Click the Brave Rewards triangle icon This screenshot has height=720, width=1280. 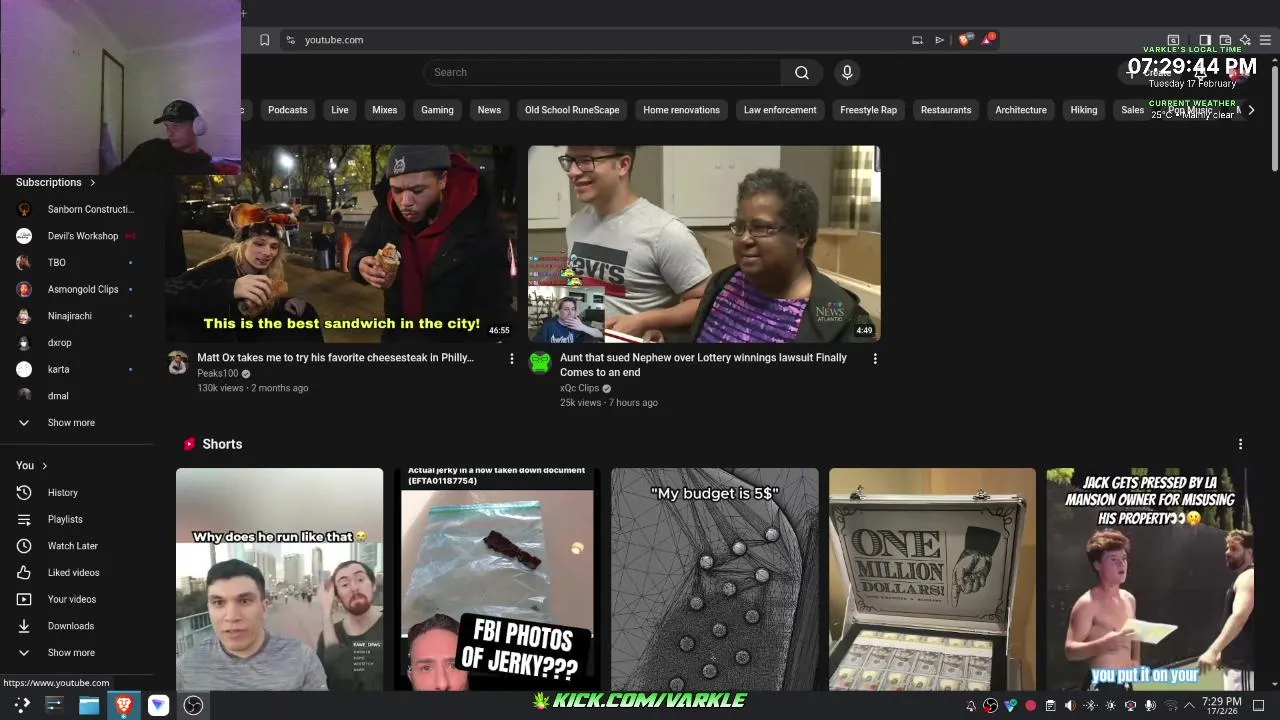click(x=988, y=40)
